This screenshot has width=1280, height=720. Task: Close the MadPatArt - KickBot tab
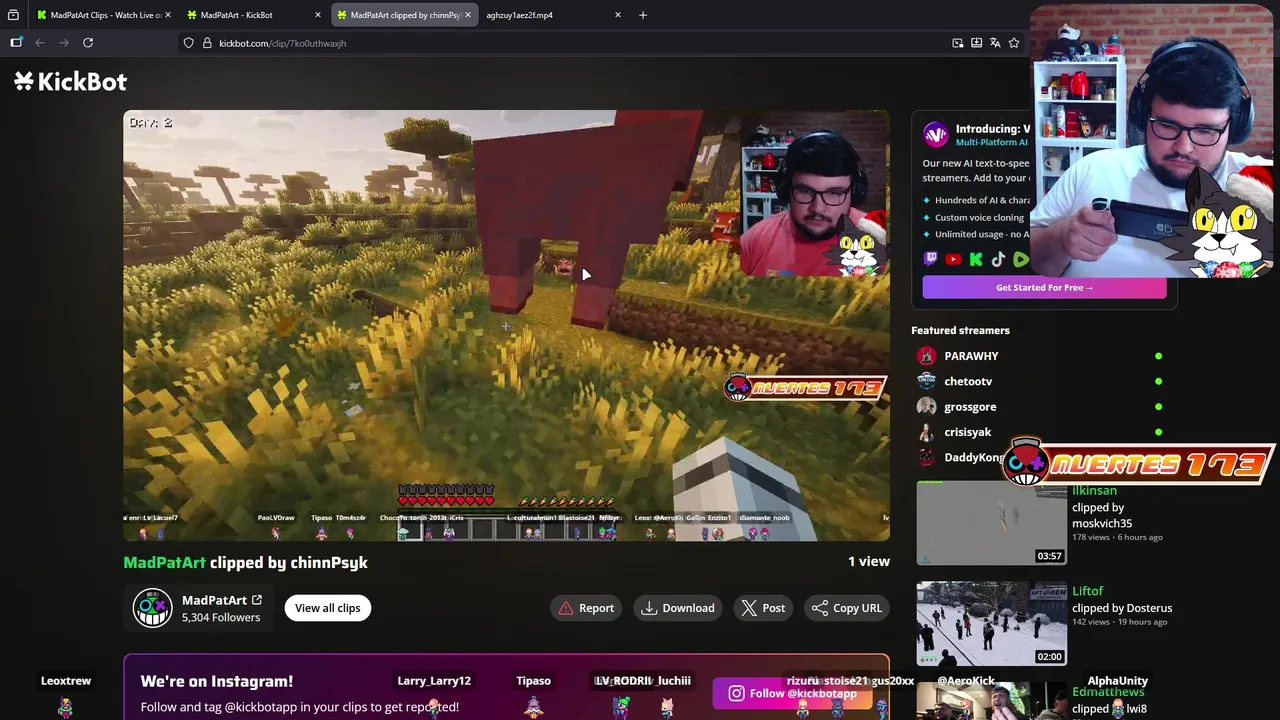click(x=318, y=15)
